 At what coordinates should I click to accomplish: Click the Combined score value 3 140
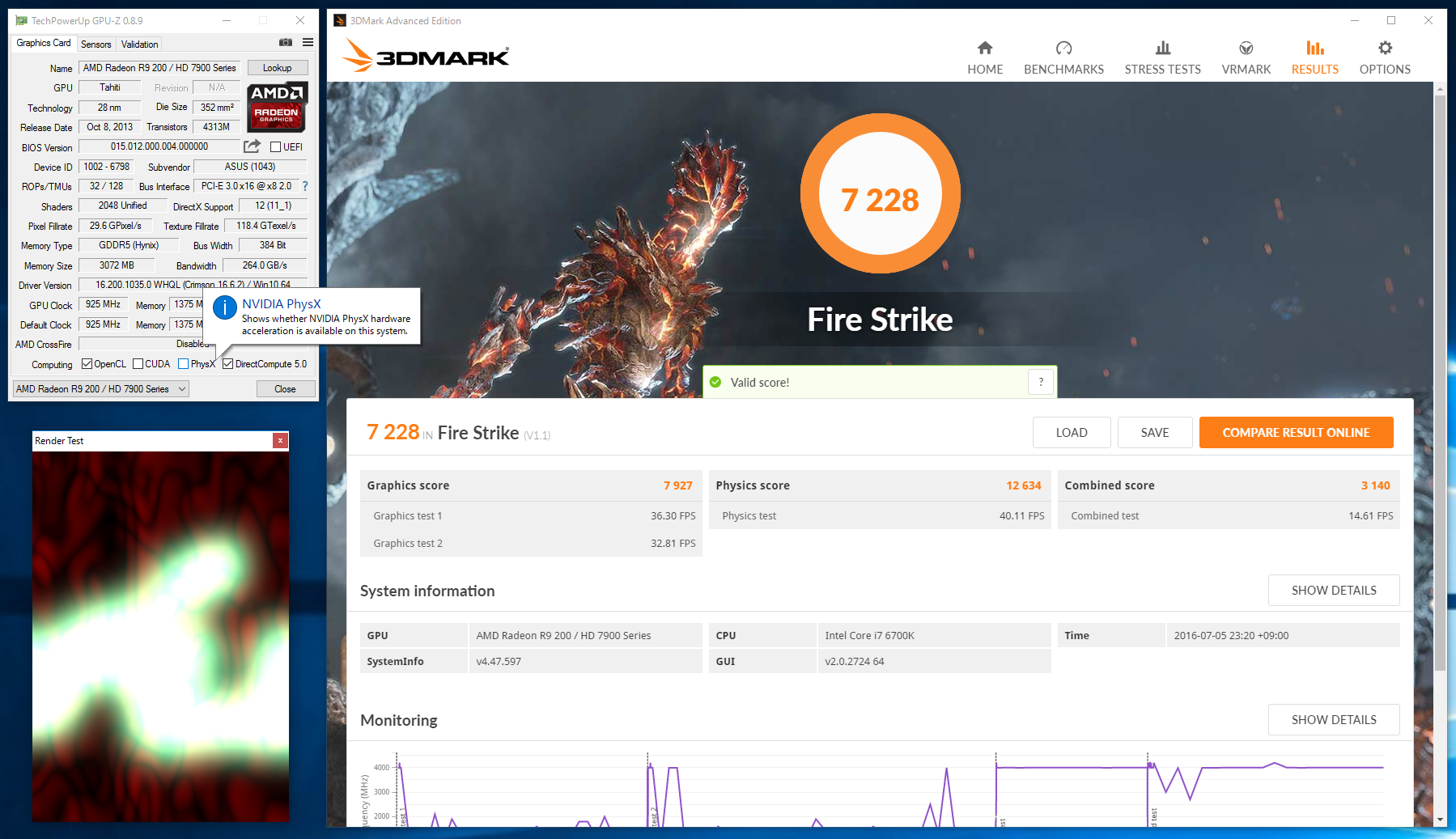click(x=1376, y=485)
